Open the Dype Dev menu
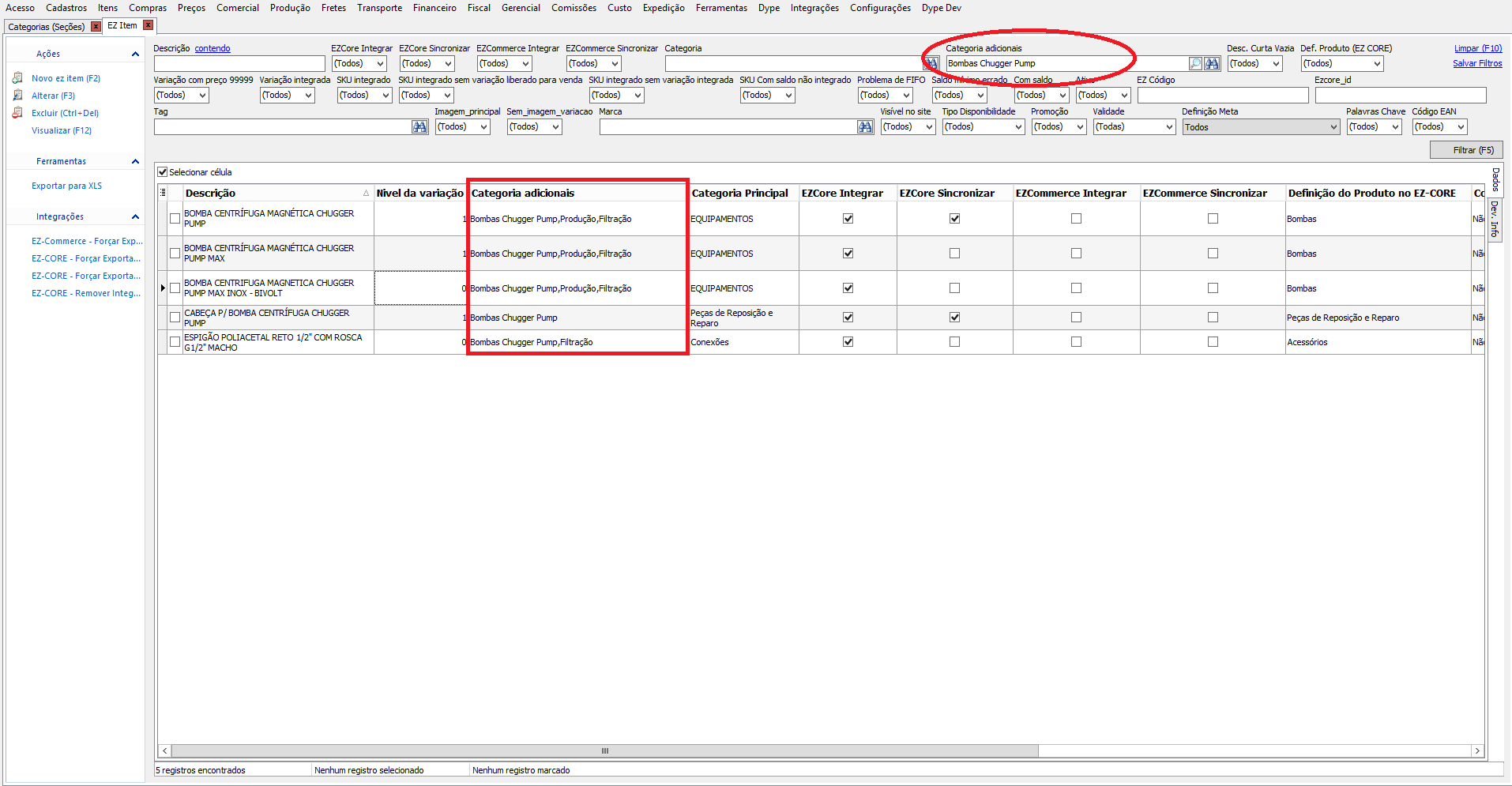 (x=942, y=8)
